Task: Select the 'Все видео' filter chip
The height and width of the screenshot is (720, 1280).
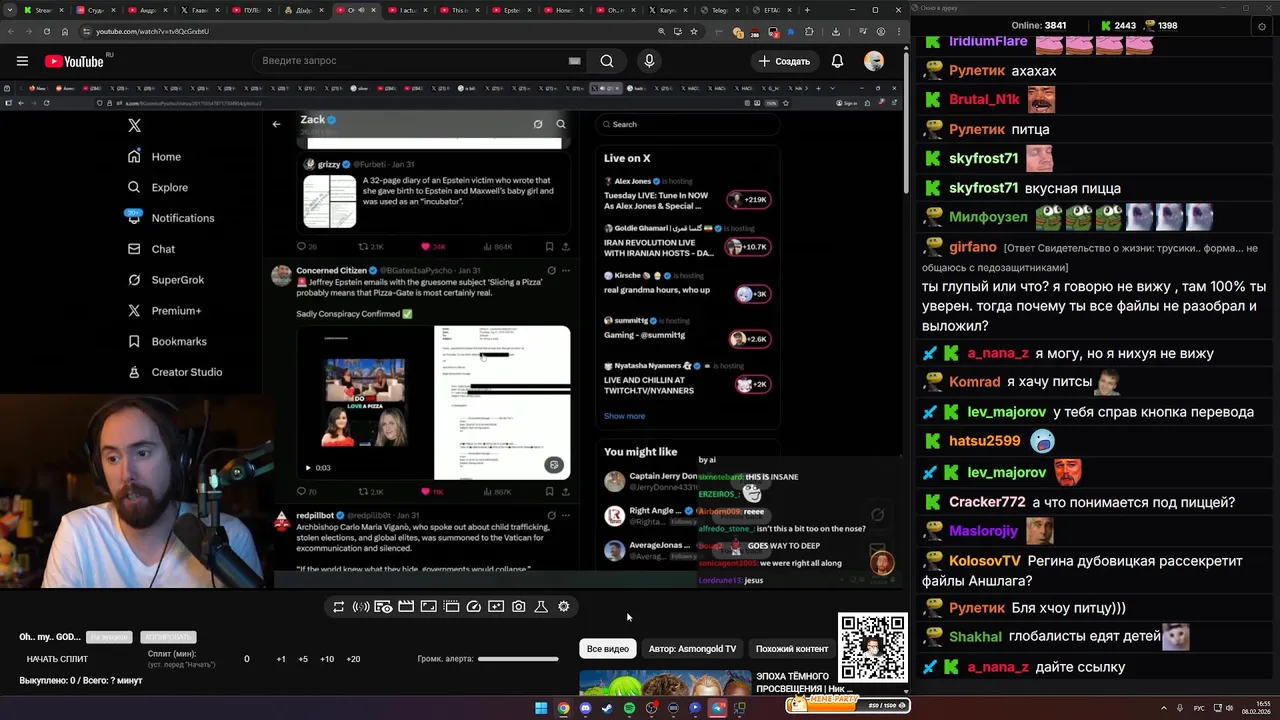Action: pyautogui.click(x=608, y=649)
